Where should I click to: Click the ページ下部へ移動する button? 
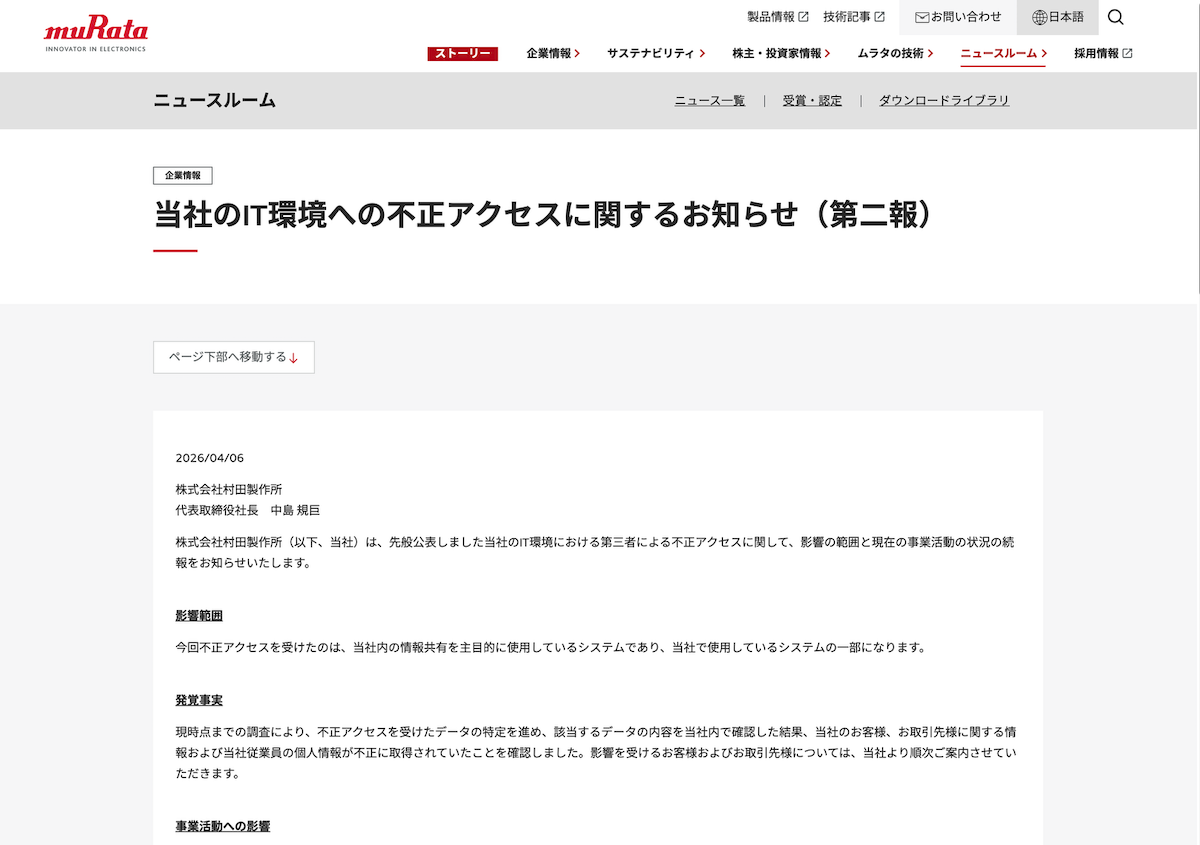click(x=233, y=357)
